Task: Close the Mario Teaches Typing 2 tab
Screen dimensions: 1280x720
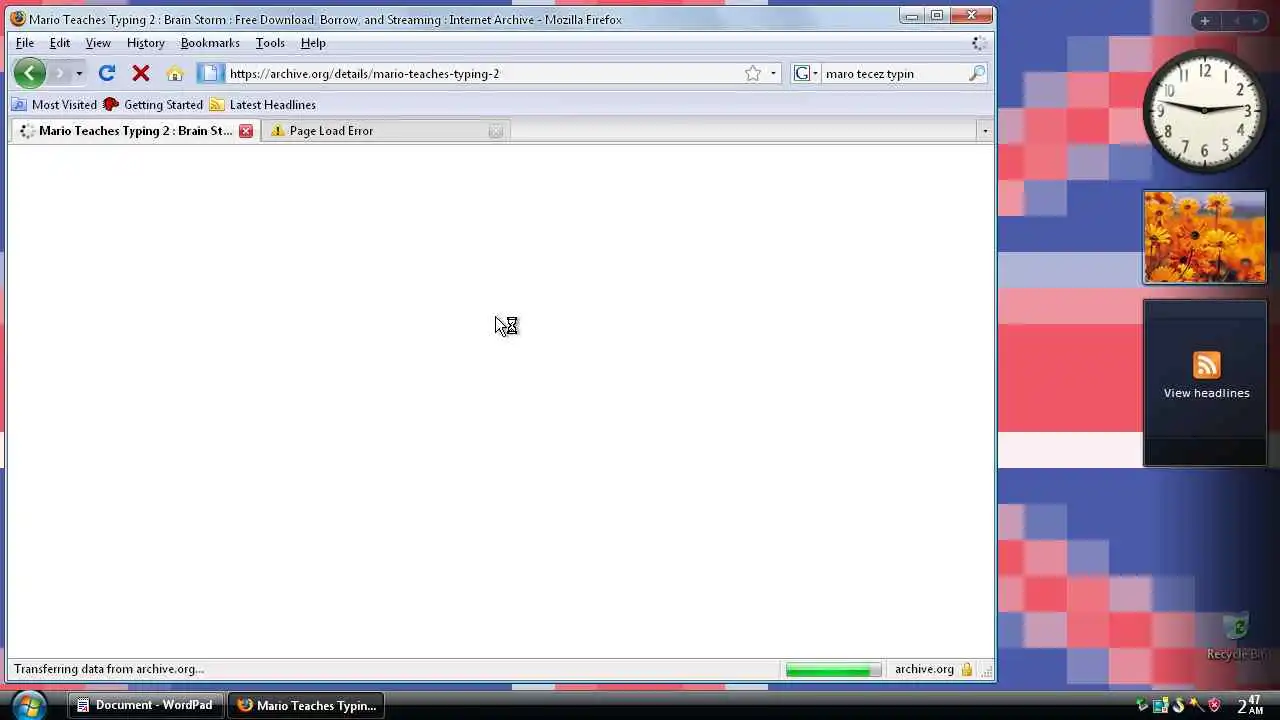Action: click(246, 131)
